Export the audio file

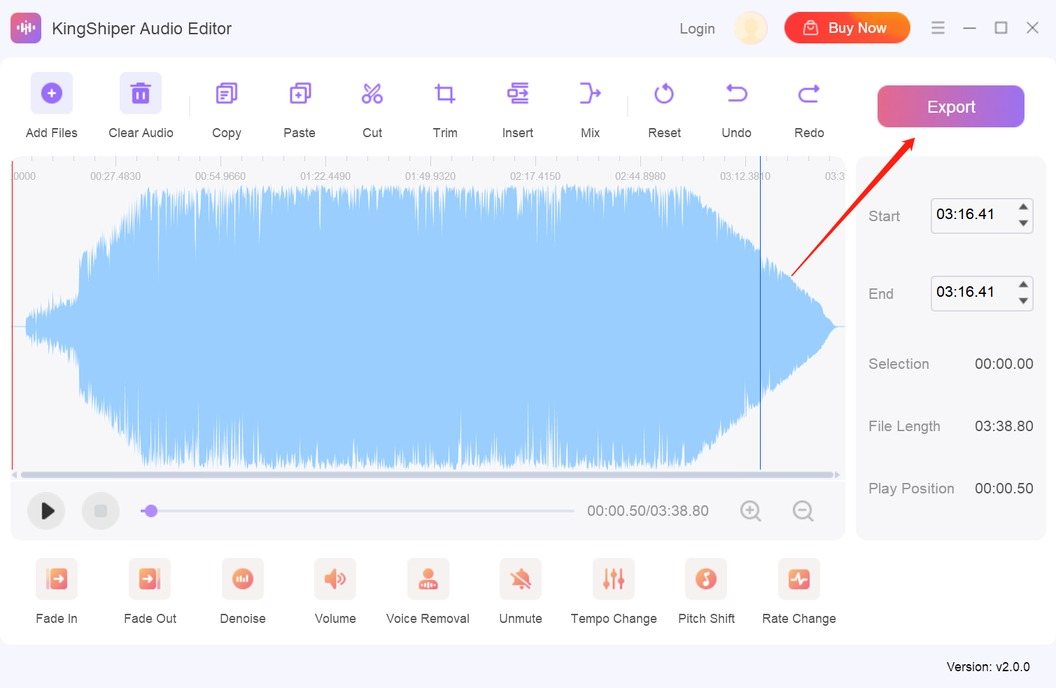pos(950,106)
